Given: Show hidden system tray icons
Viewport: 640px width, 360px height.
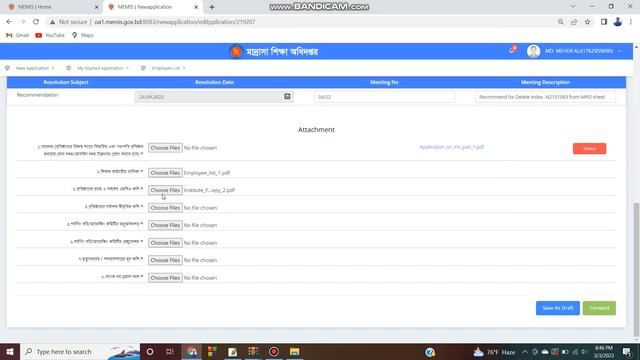Looking at the screenshot, I should [525, 351].
